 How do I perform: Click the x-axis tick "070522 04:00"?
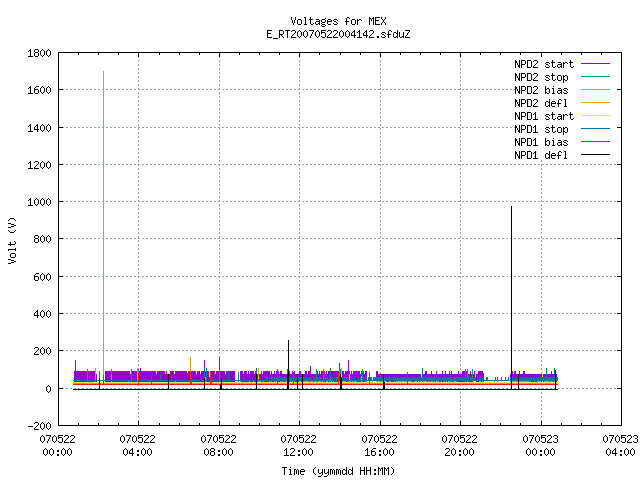tap(138, 446)
